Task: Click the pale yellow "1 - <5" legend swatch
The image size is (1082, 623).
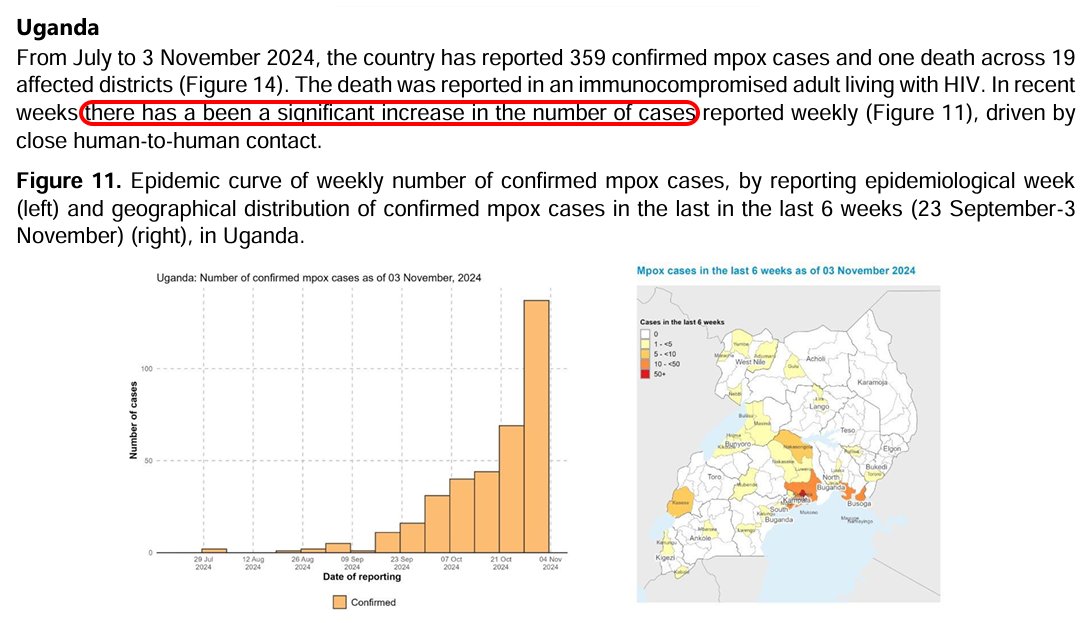Action: (645, 344)
